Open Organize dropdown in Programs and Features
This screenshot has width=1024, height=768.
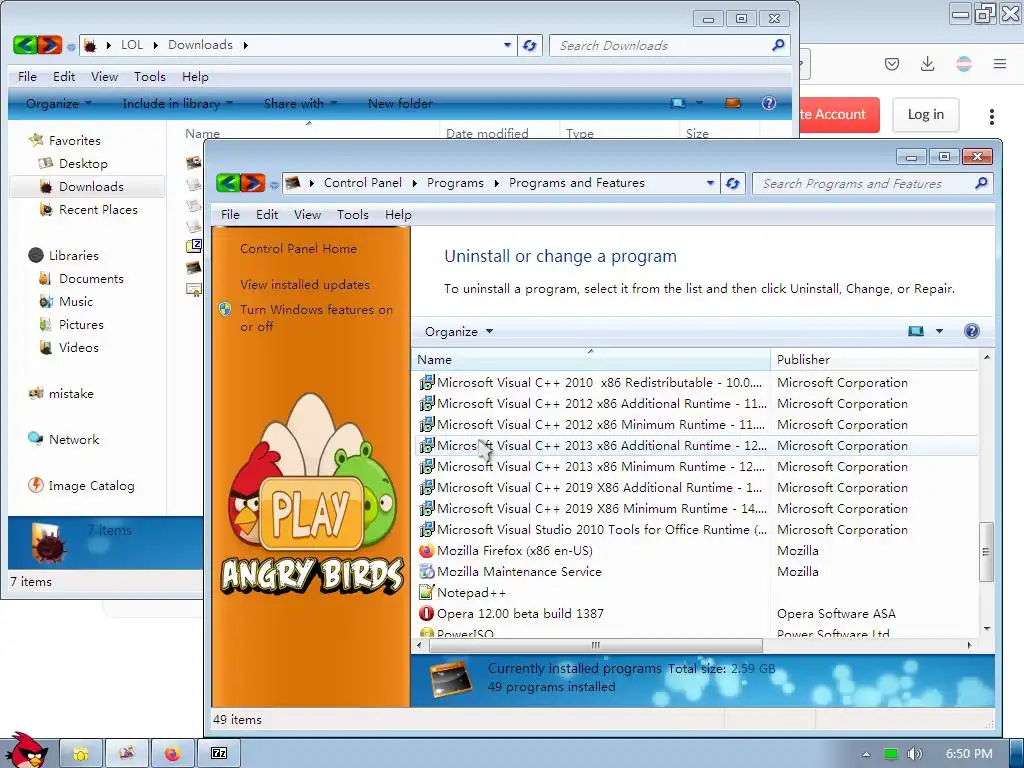[x=458, y=331]
